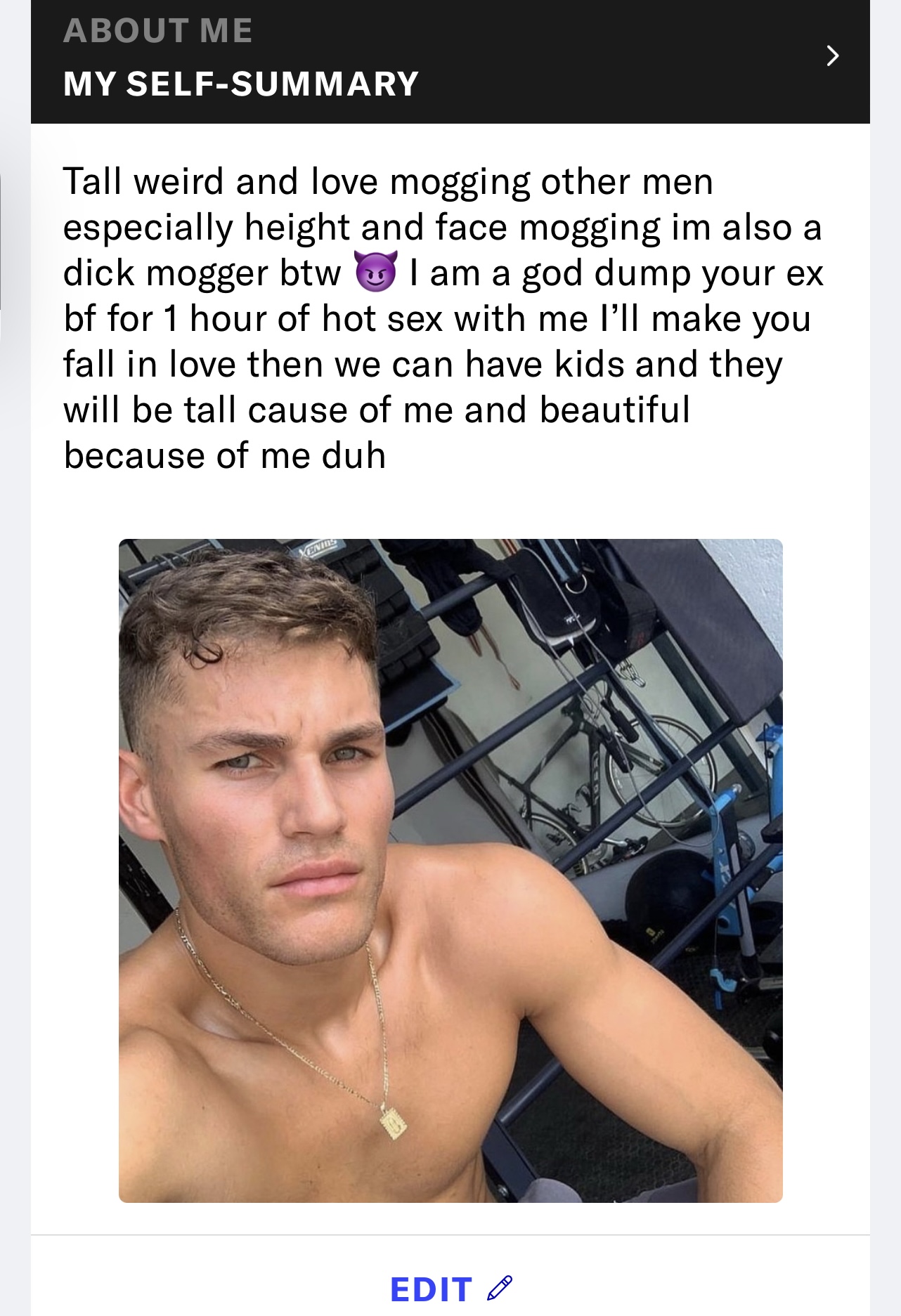Click the line starting "fall in love"
Screen dimensions: 901x1316
tap(422, 364)
